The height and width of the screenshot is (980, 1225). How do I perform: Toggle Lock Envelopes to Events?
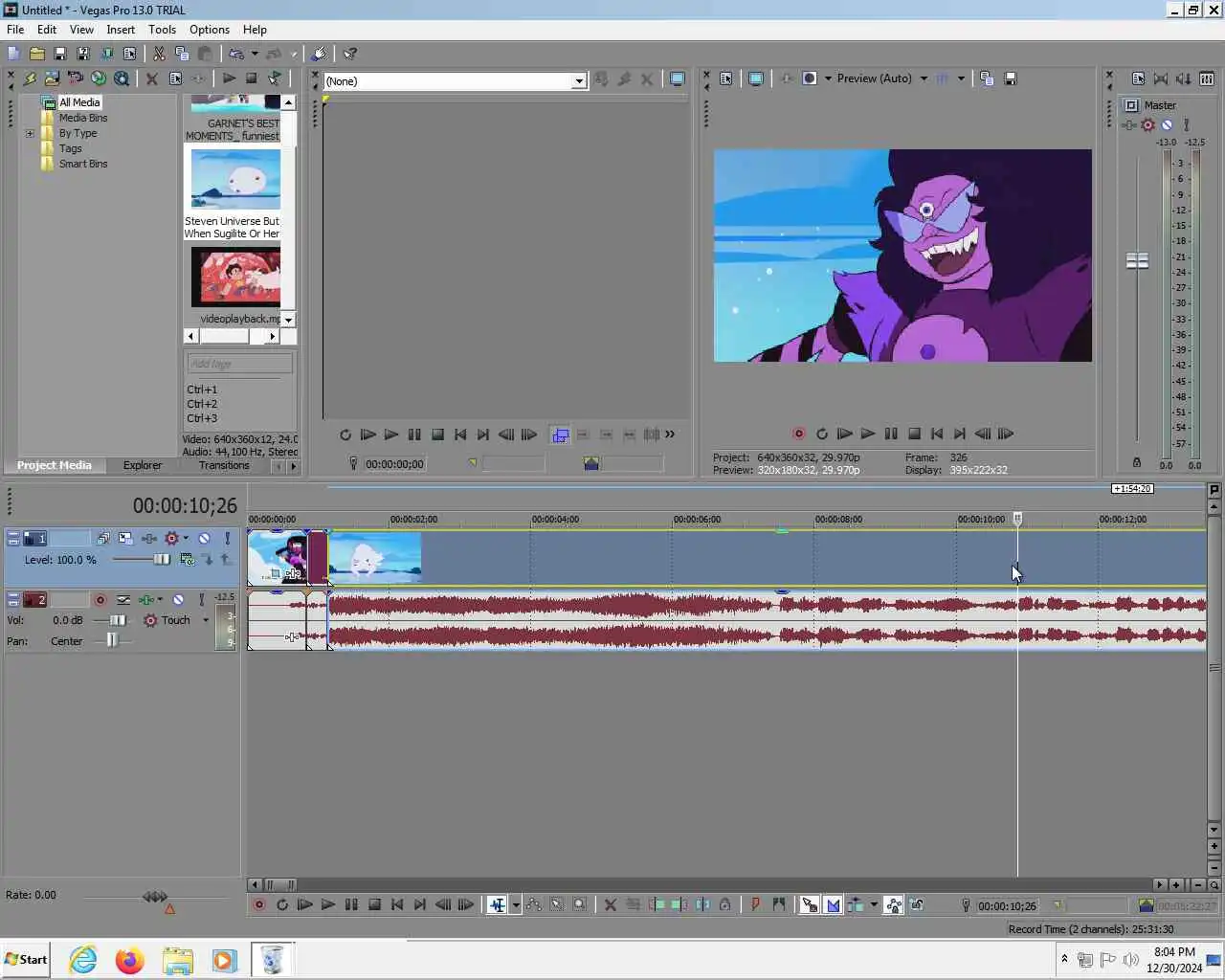(x=894, y=904)
